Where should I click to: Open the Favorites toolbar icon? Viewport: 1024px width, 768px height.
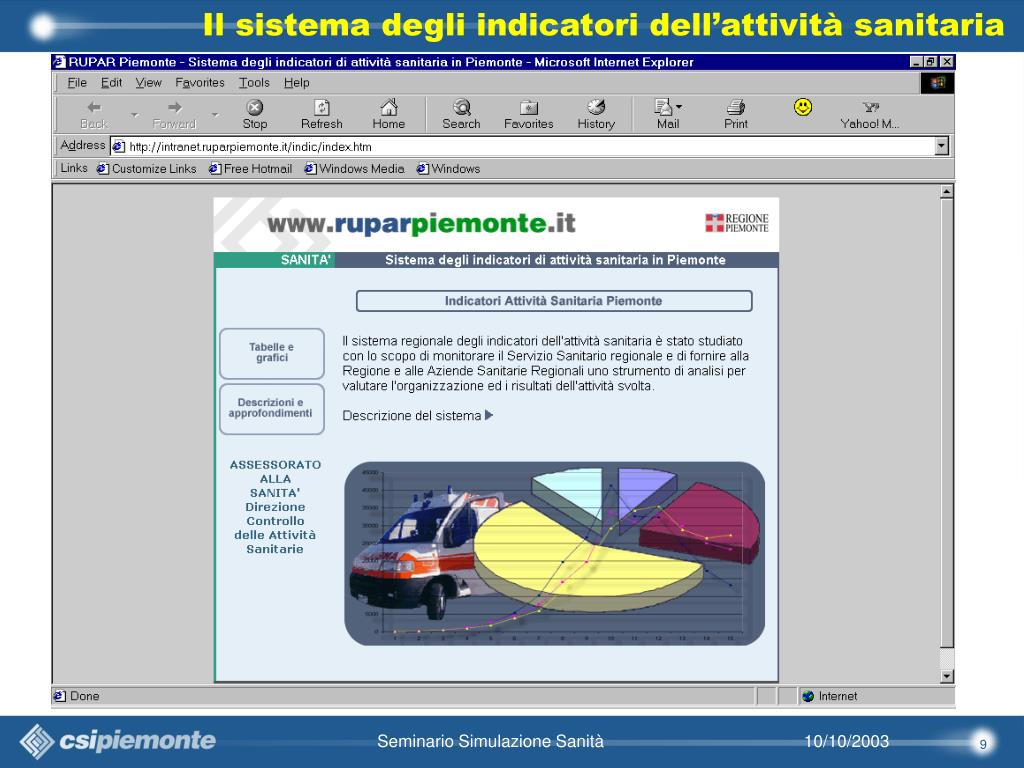pos(528,108)
